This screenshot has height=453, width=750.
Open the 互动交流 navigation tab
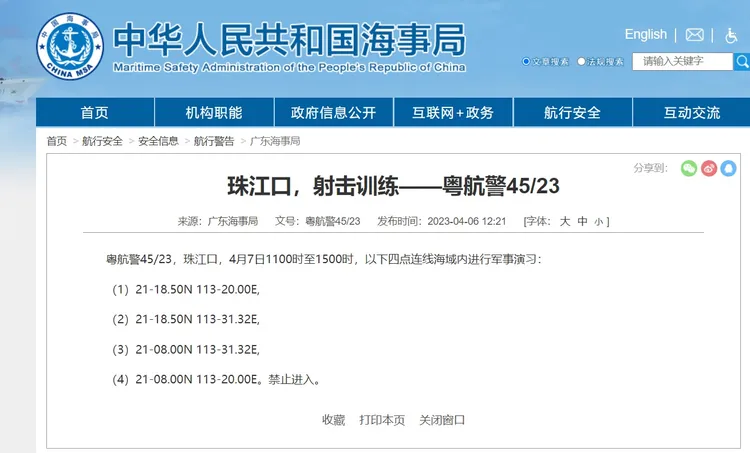coord(692,112)
